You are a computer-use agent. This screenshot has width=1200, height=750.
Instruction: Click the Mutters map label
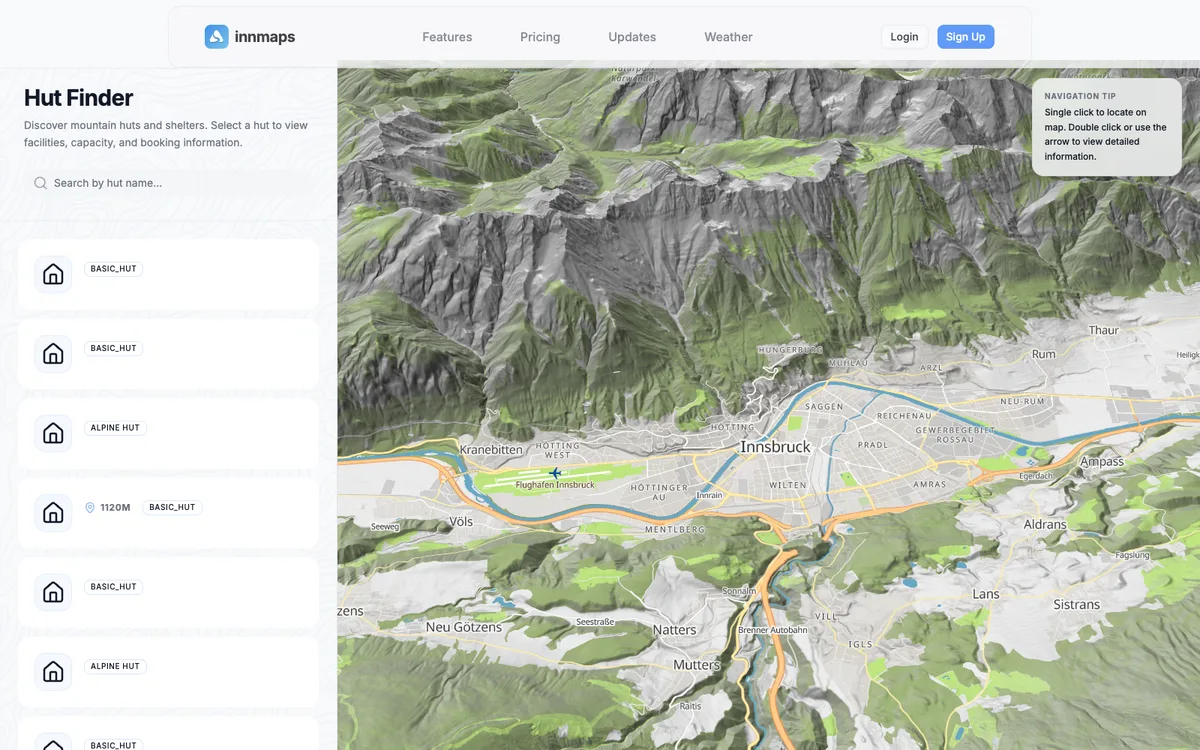[696, 665]
